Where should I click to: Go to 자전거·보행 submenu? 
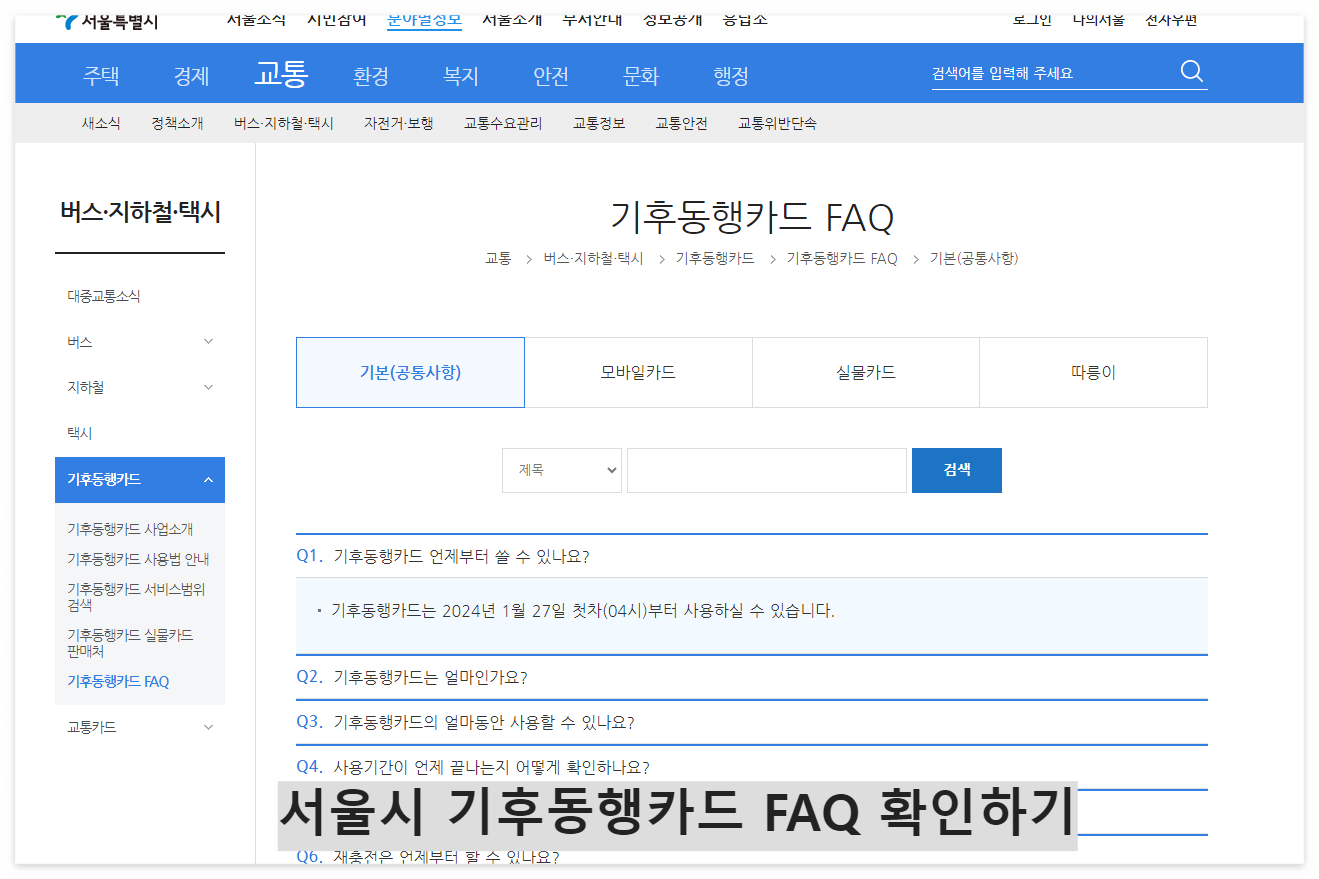[x=399, y=123]
